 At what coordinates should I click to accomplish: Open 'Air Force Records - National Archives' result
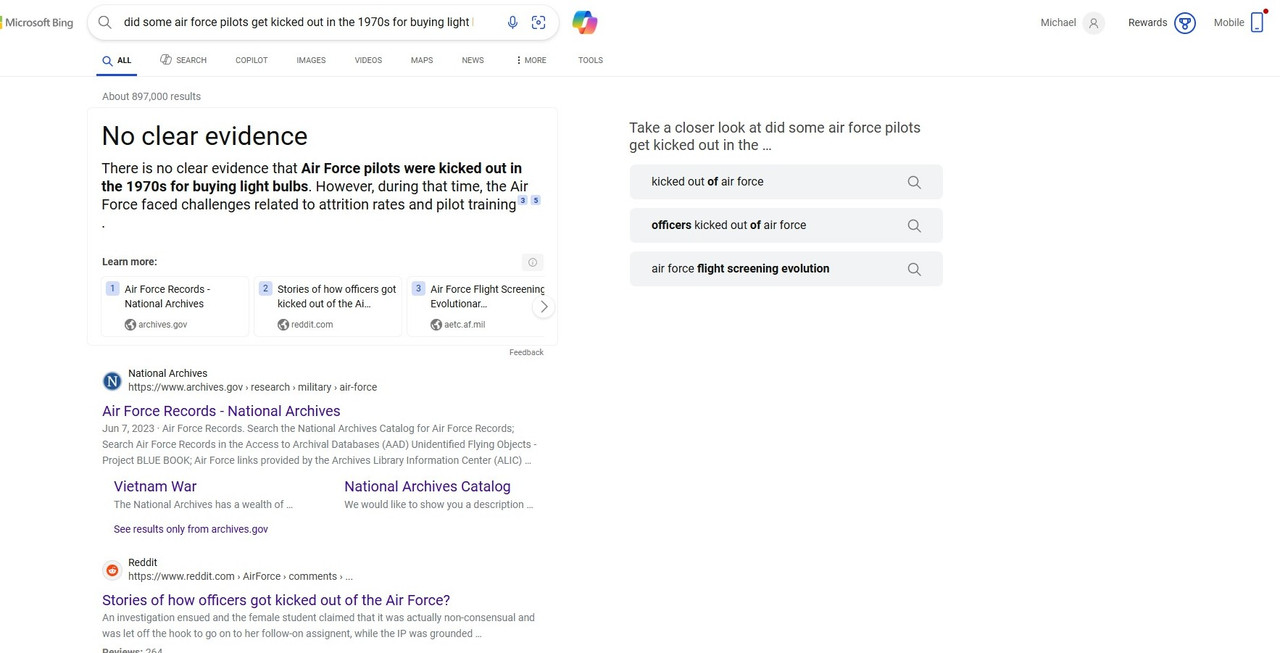click(x=221, y=411)
